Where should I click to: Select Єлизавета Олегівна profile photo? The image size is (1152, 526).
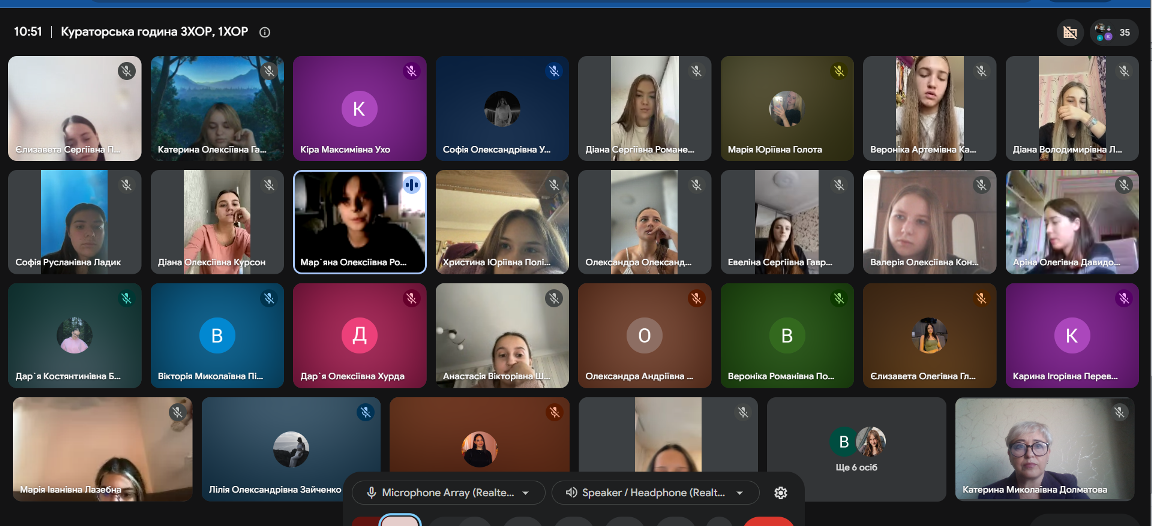pos(929,336)
